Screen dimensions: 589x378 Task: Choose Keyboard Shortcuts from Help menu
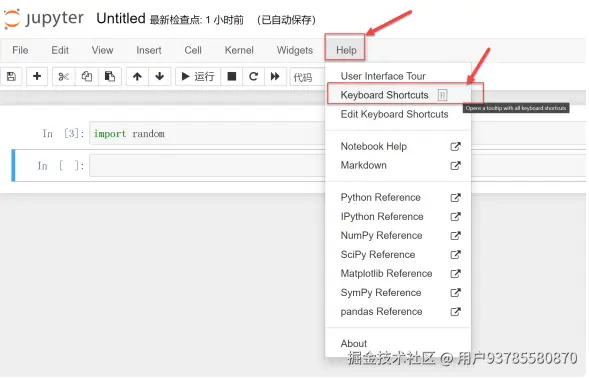coord(398,95)
